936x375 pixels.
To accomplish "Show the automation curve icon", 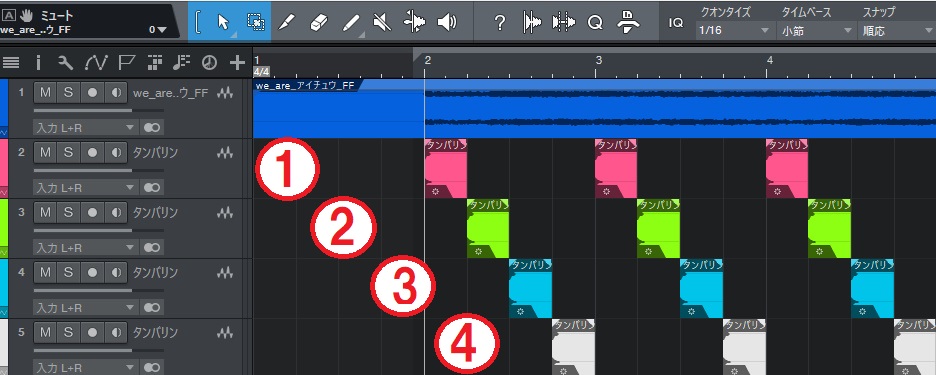I will click(x=96, y=62).
